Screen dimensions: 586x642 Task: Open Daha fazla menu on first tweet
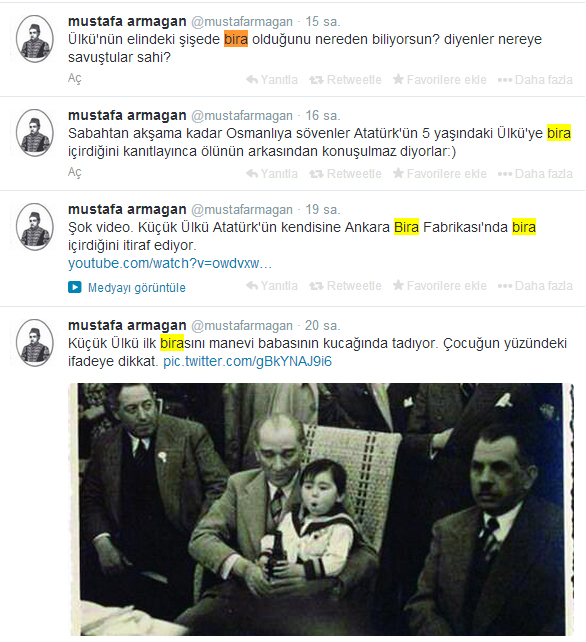coord(535,79)
